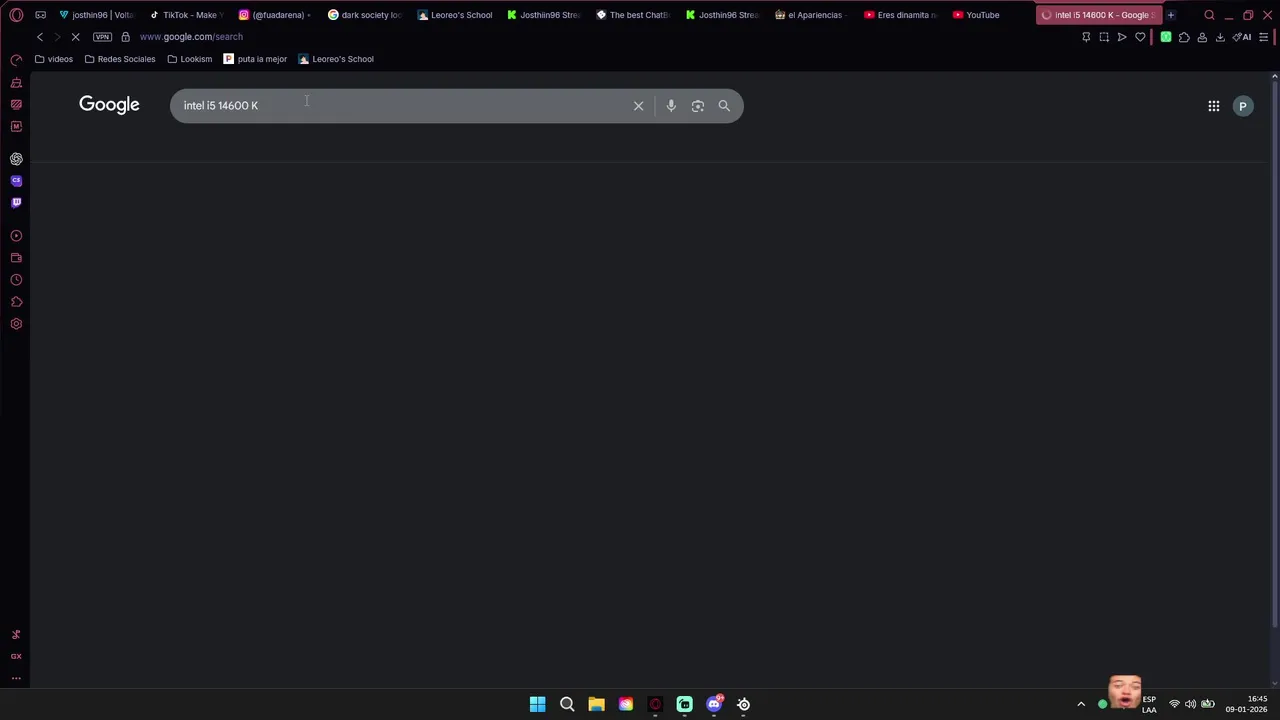1280x720 pixels.
Task: Open the sidebar player icon
Action: tap(16, 236)
